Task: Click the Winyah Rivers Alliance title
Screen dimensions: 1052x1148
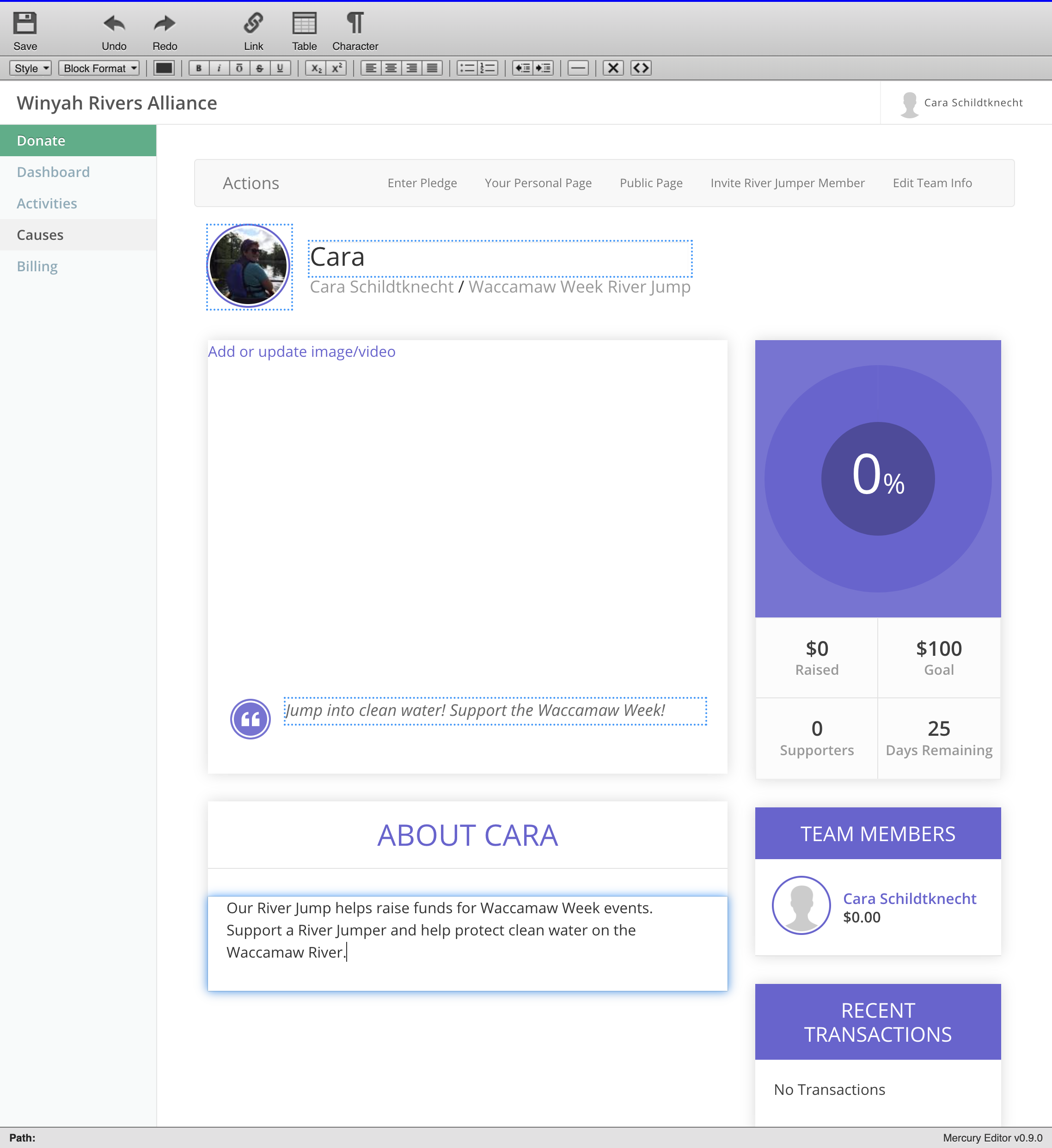Action: point(117,103)
